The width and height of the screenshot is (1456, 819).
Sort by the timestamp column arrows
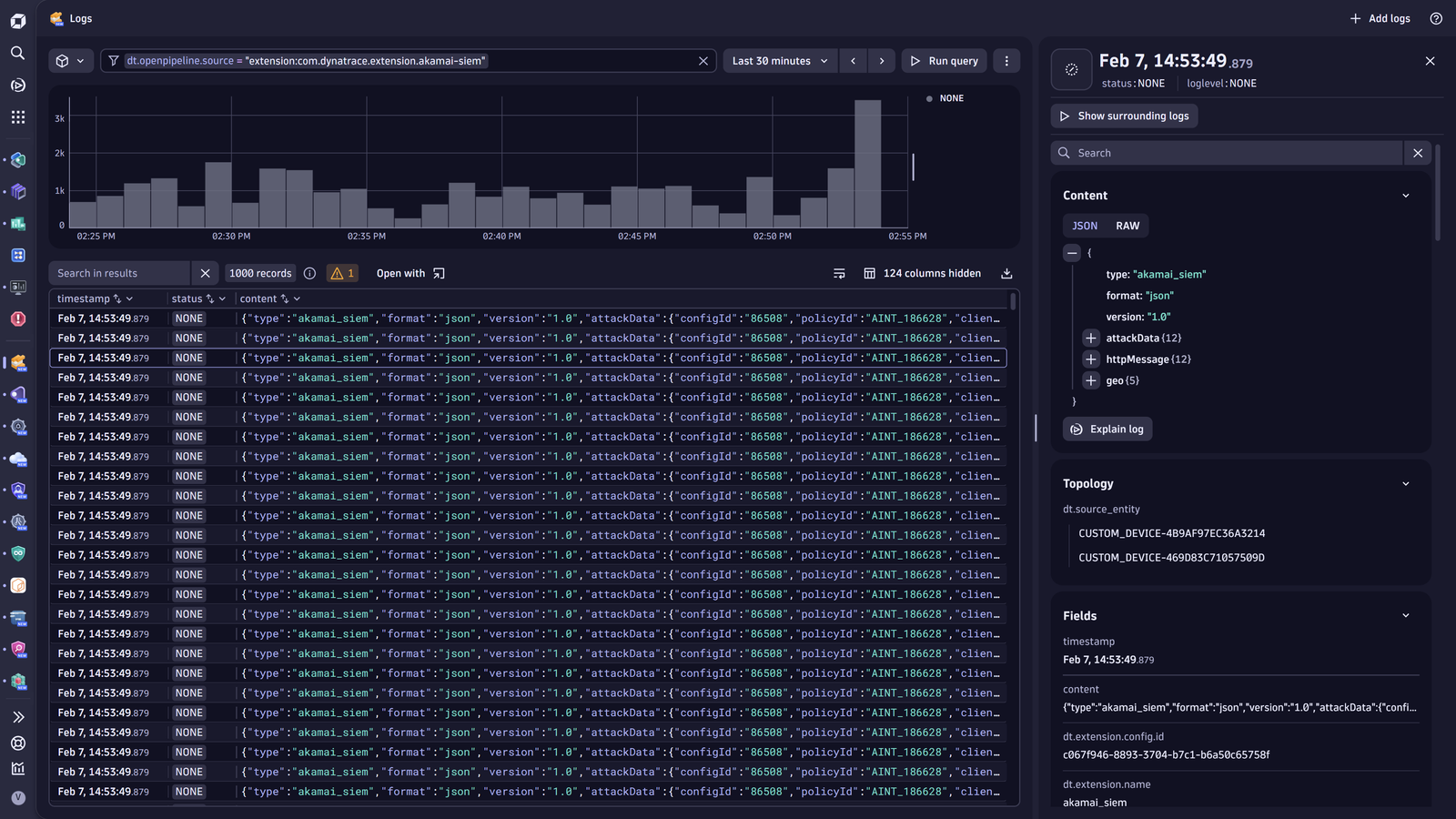click(117, 298)
